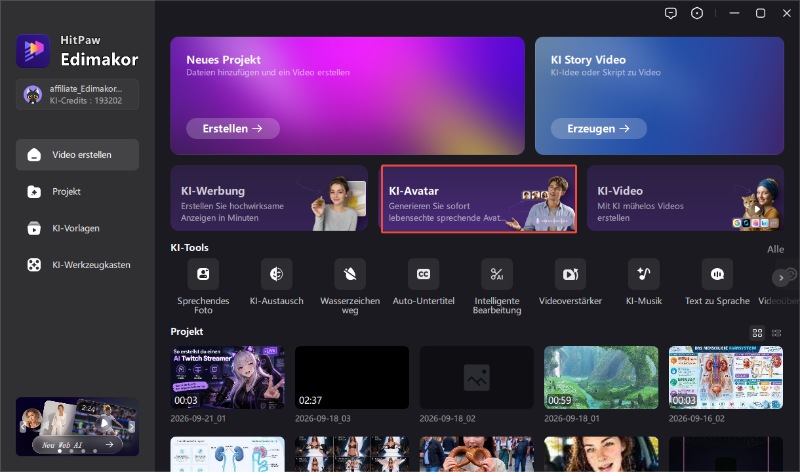Screen dimensions: 800x472
Task: Open the Text zu Sprache tool
Action: (x=717, y=274)
